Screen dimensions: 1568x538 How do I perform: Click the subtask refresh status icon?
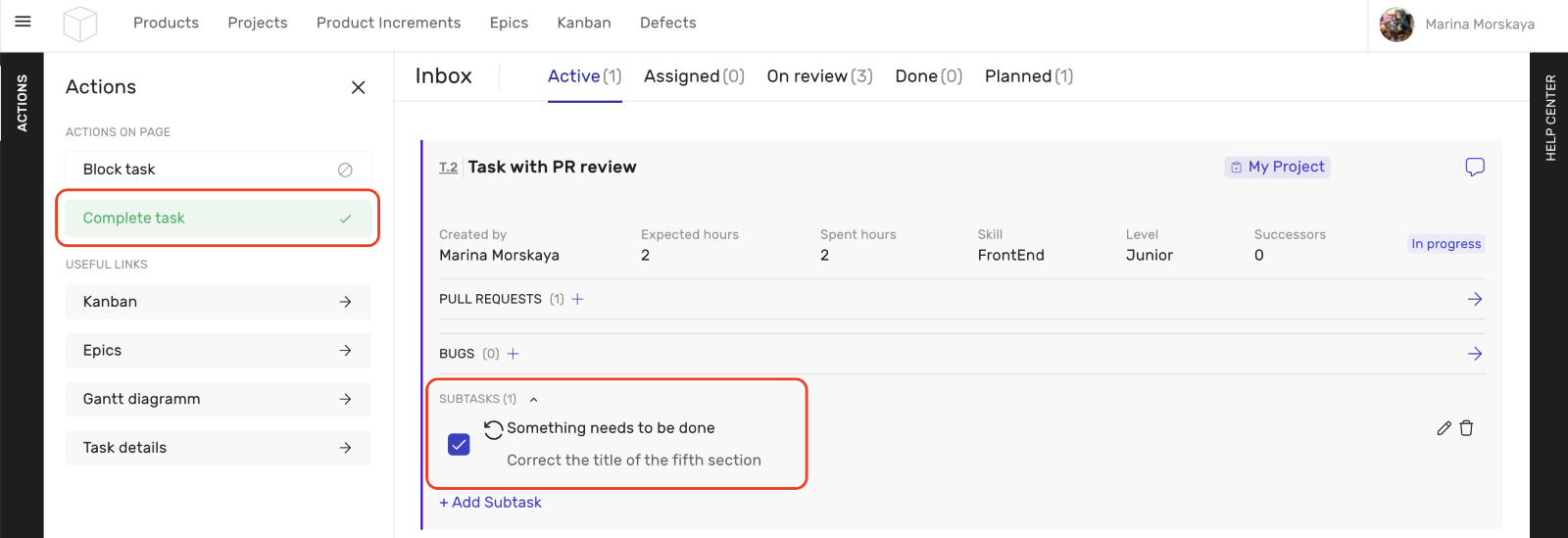pos(493,429)
